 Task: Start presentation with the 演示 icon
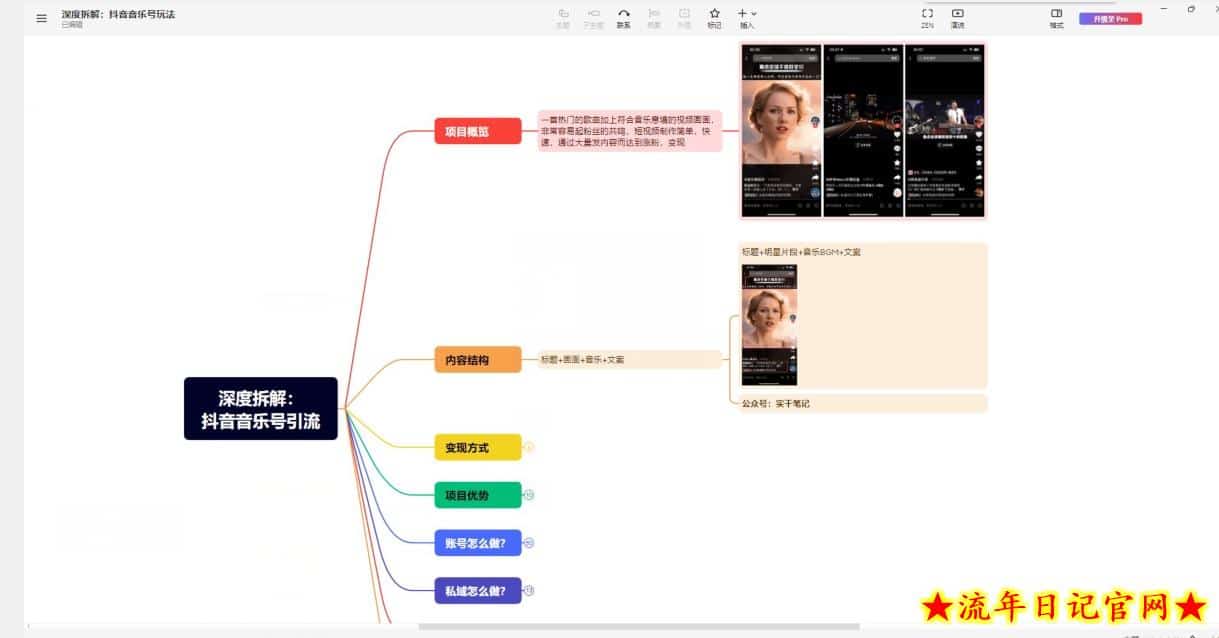(x=956, y=14)
